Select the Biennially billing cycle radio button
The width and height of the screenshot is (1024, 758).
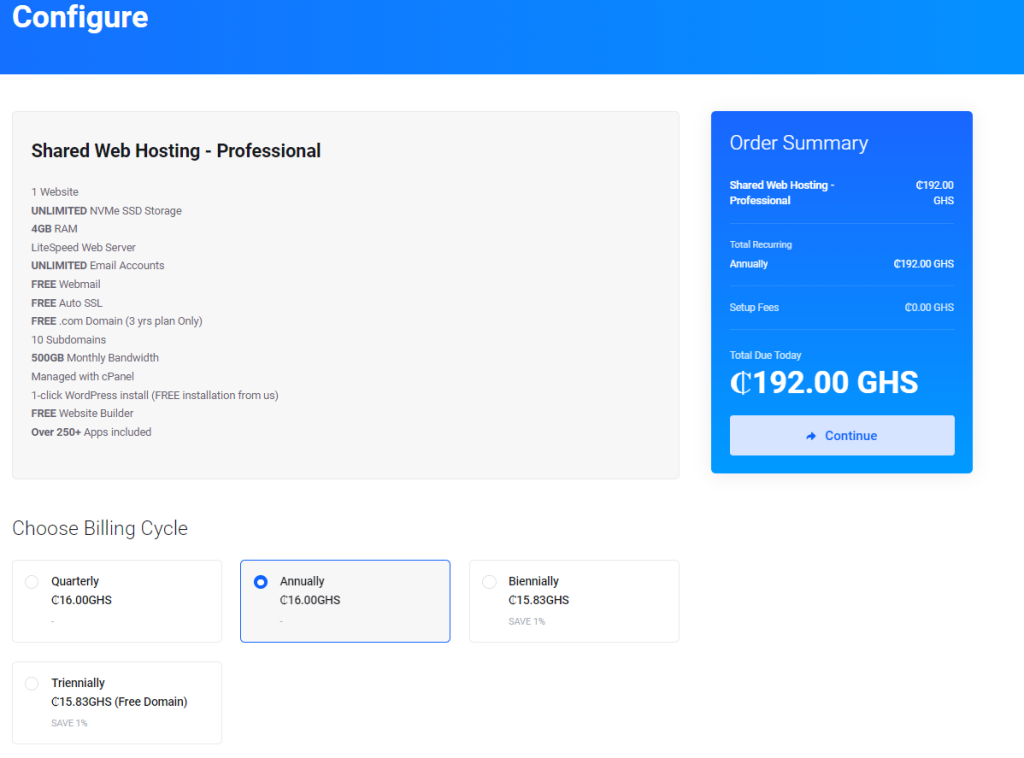(489, 582)
